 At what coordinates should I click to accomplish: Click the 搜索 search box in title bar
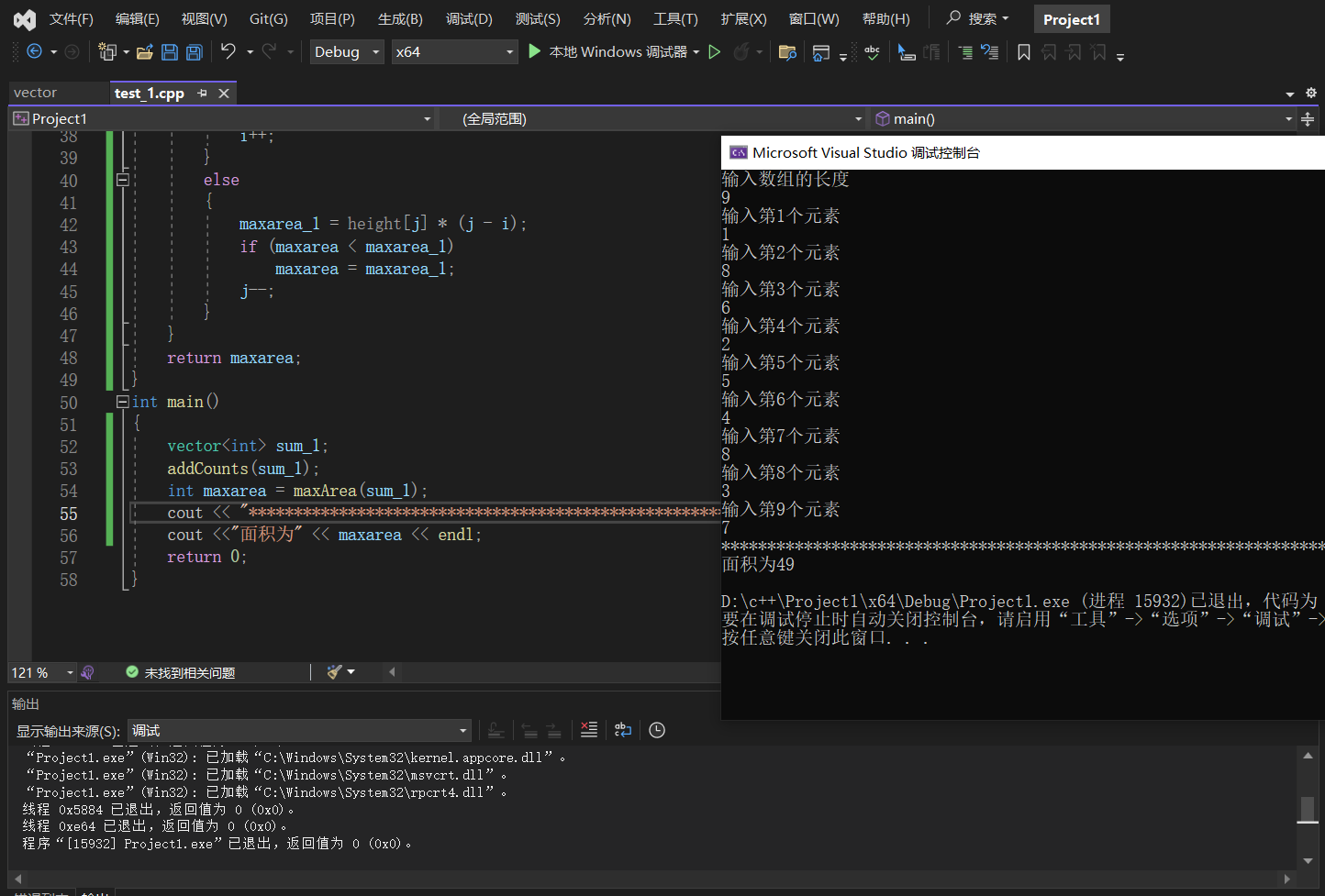[x=978, y=18]
